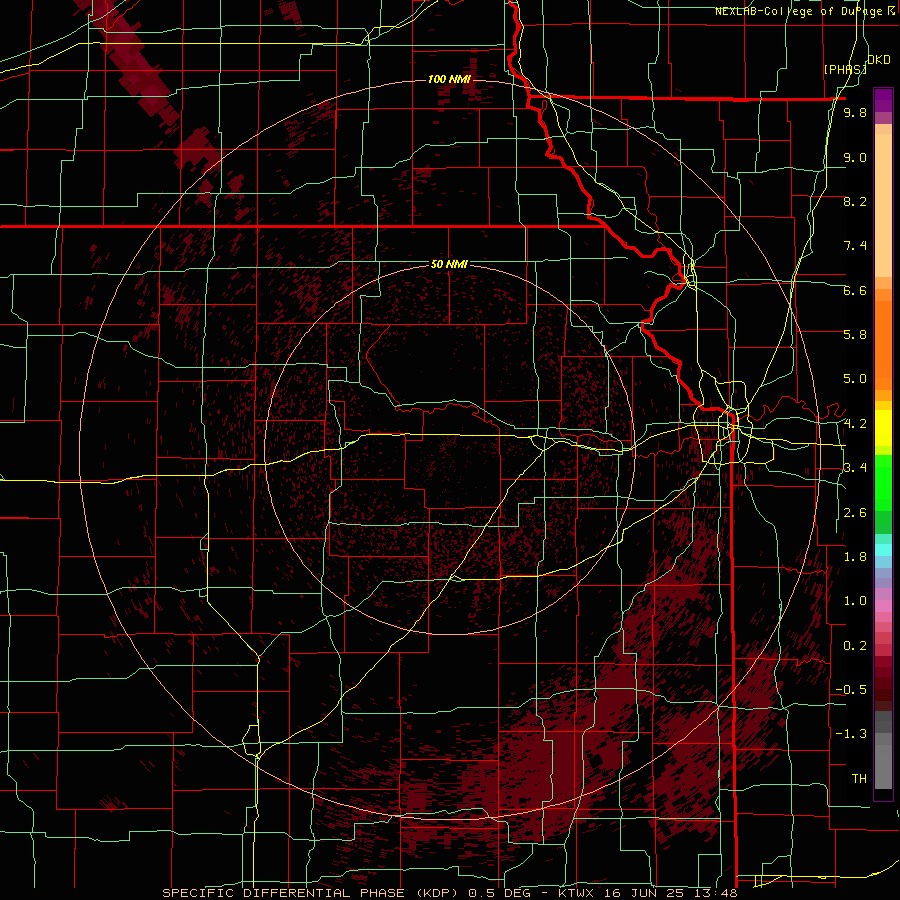
Task: Click the -1.3 scale value
Action: tap(851, 734)
